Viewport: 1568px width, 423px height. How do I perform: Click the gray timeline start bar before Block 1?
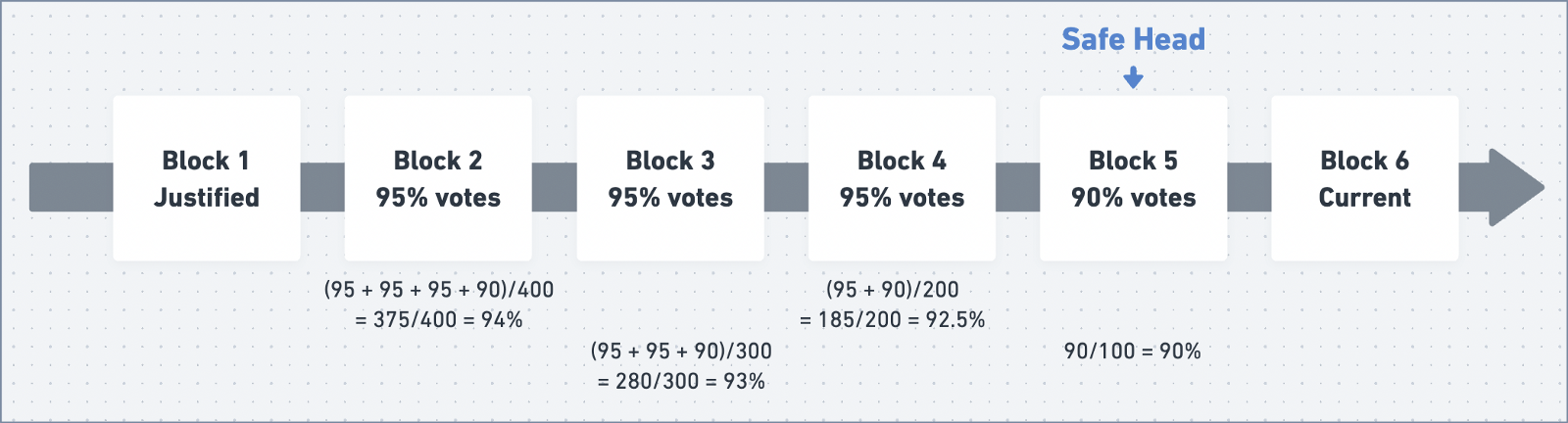point(71,187)
